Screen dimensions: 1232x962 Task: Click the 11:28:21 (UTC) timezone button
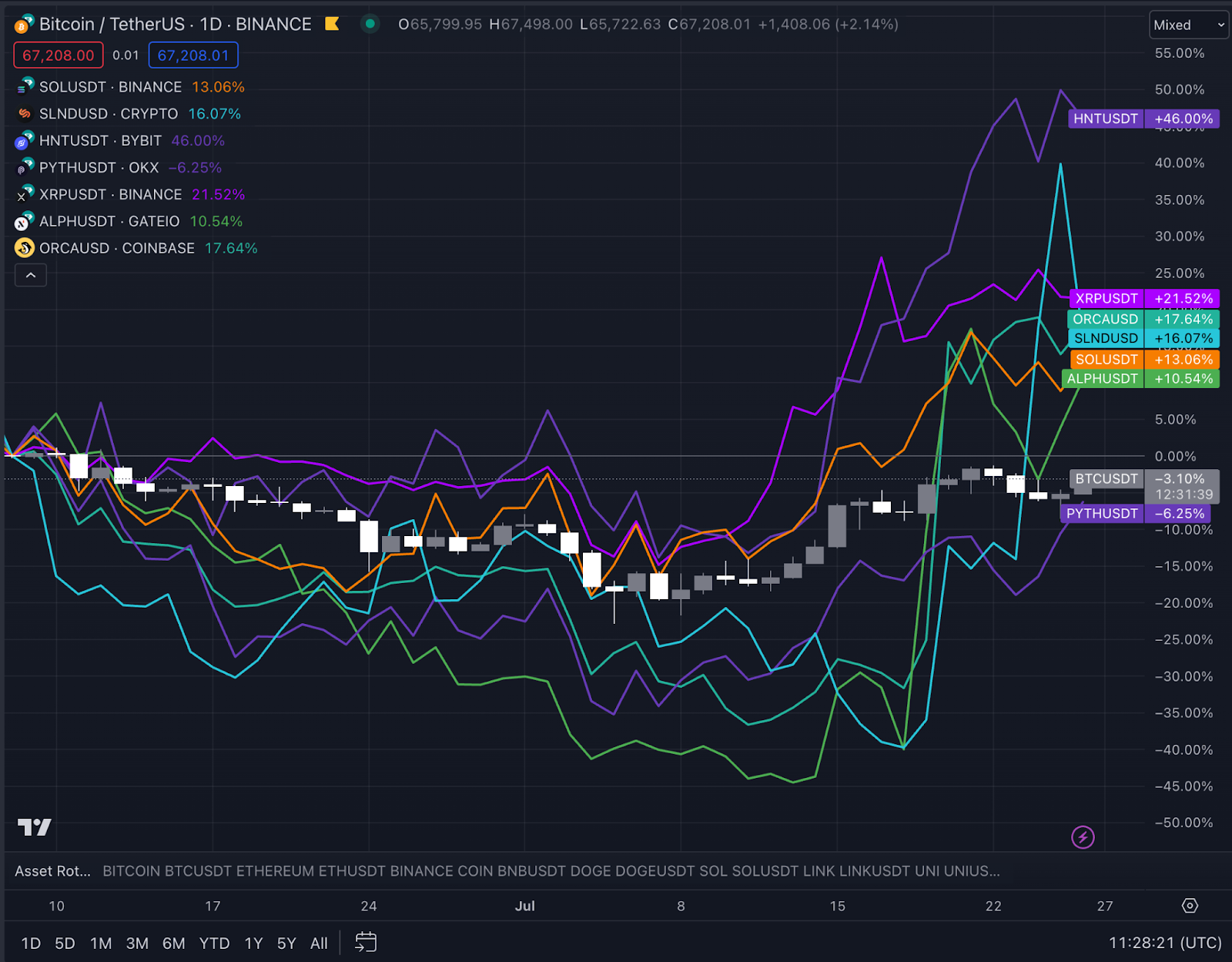(x=1165, y=943)
